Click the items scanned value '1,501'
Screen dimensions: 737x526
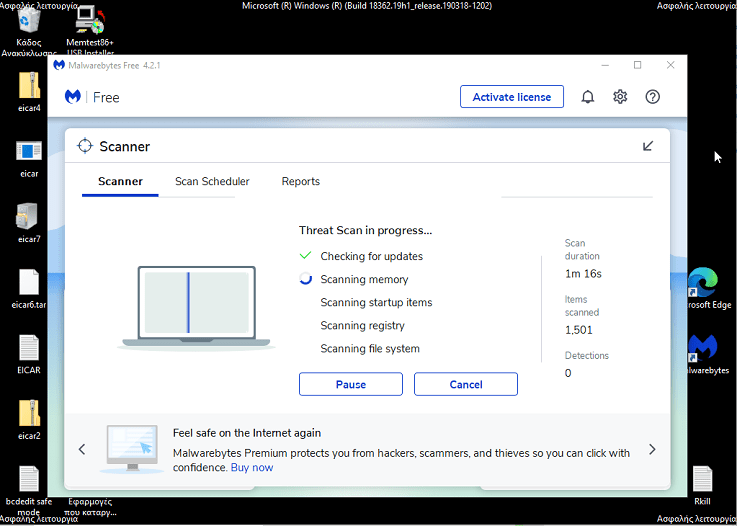[x=579, y=330]
